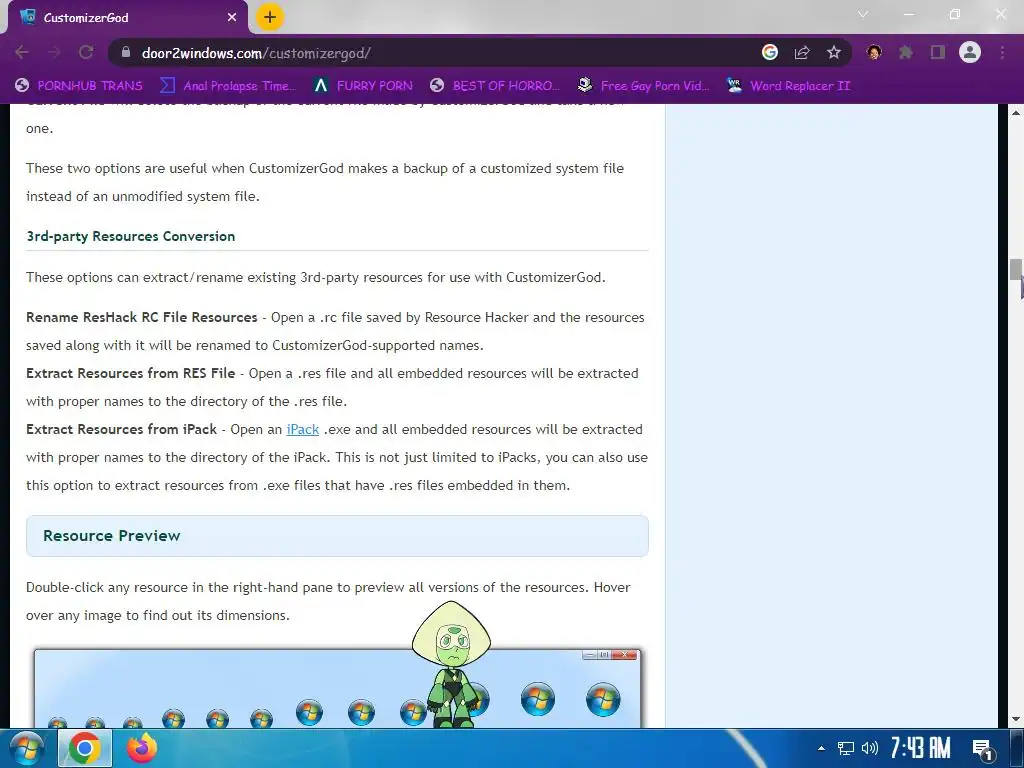
Task: Show hidden system tray icons
Action: point(822,748)
